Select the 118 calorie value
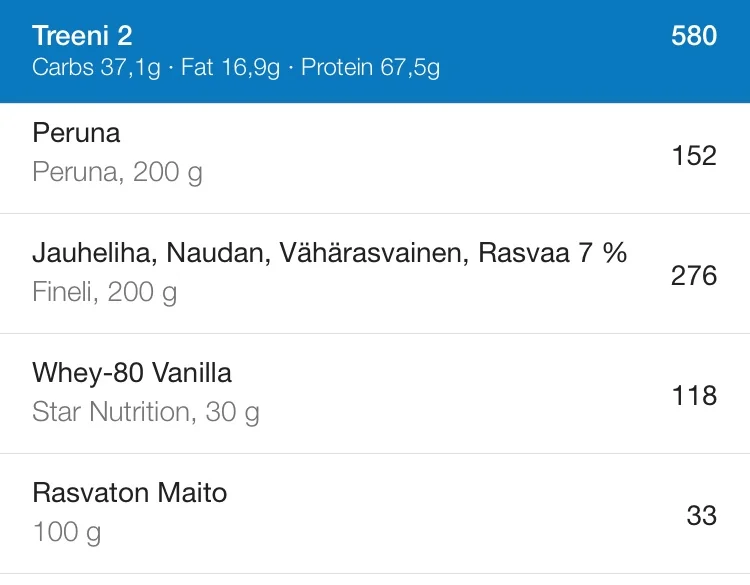Image resolution: width=750 pixels, height=585 pixels. point(694,395)
